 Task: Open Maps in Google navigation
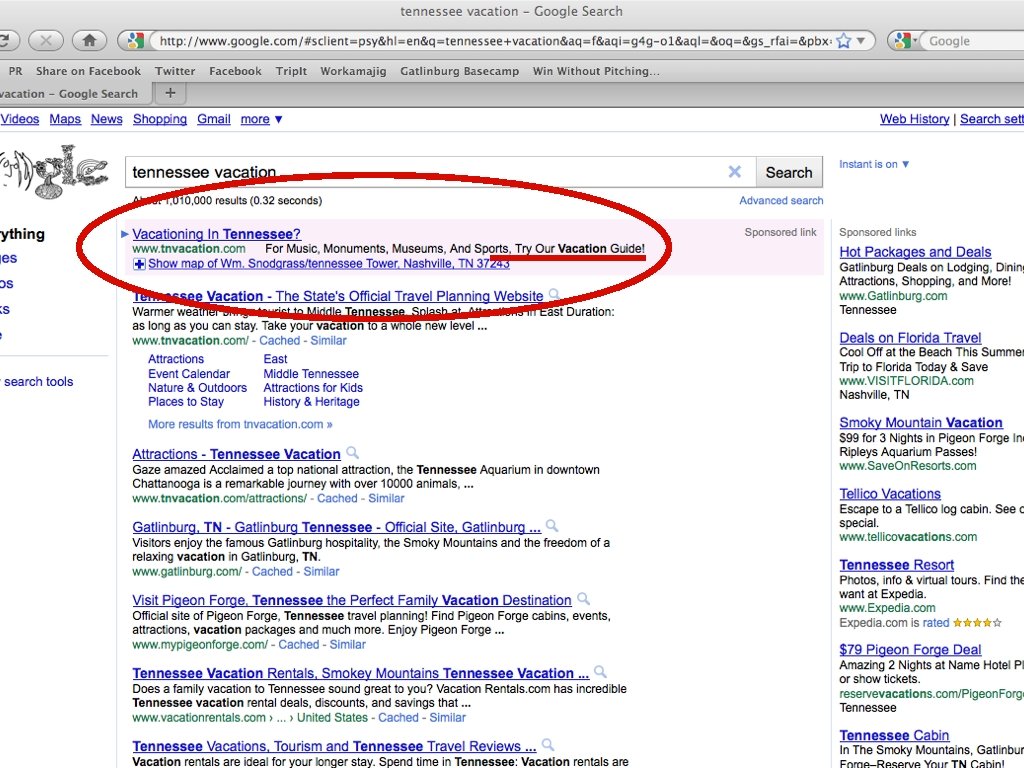65,119
